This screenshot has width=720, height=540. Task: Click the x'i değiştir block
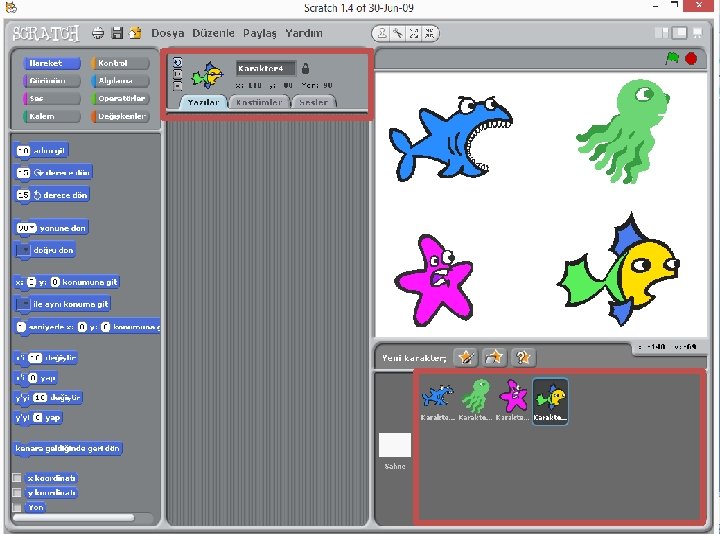pyautogui.click(x=45, y=358)
